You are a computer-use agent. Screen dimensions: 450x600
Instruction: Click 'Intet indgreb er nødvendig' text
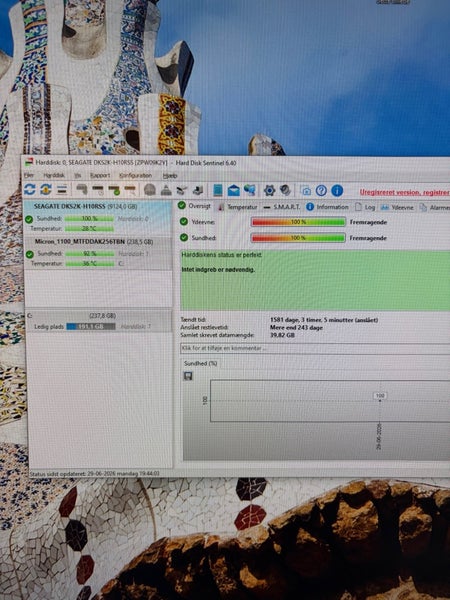coord(218,270)
